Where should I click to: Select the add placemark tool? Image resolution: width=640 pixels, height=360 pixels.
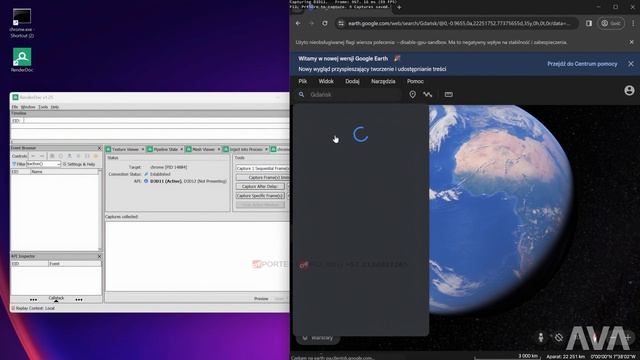[413, 94]
